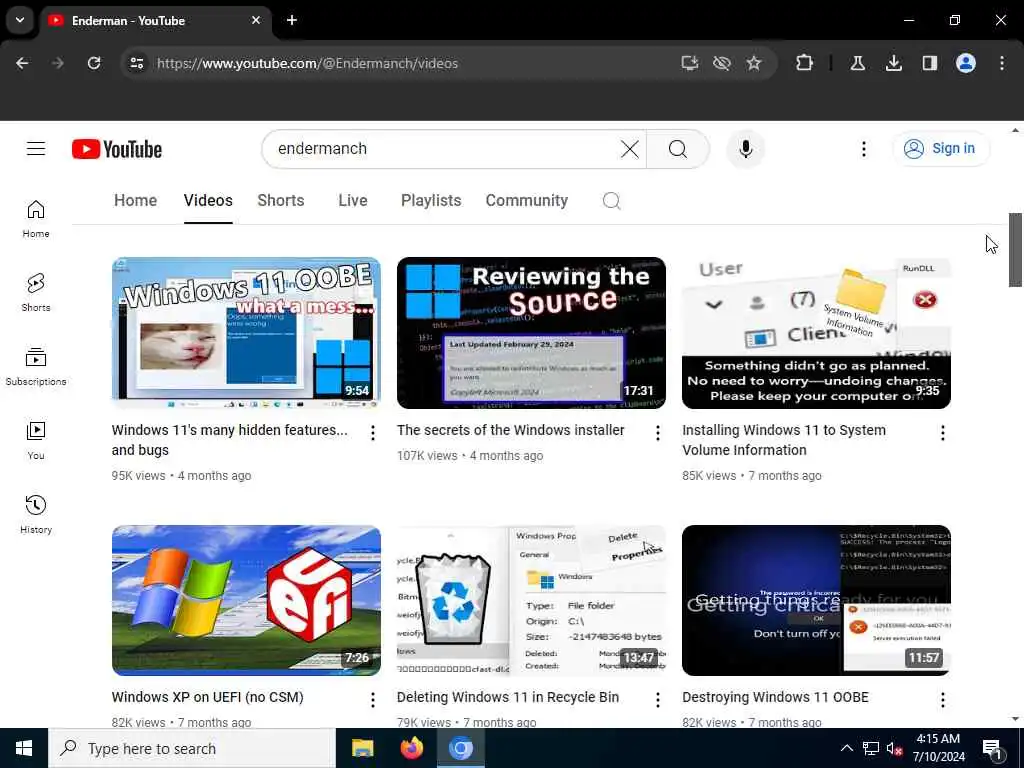Reload the page
The width and height of the screenshot is (1024, 768).
click(x=94, y=63)
